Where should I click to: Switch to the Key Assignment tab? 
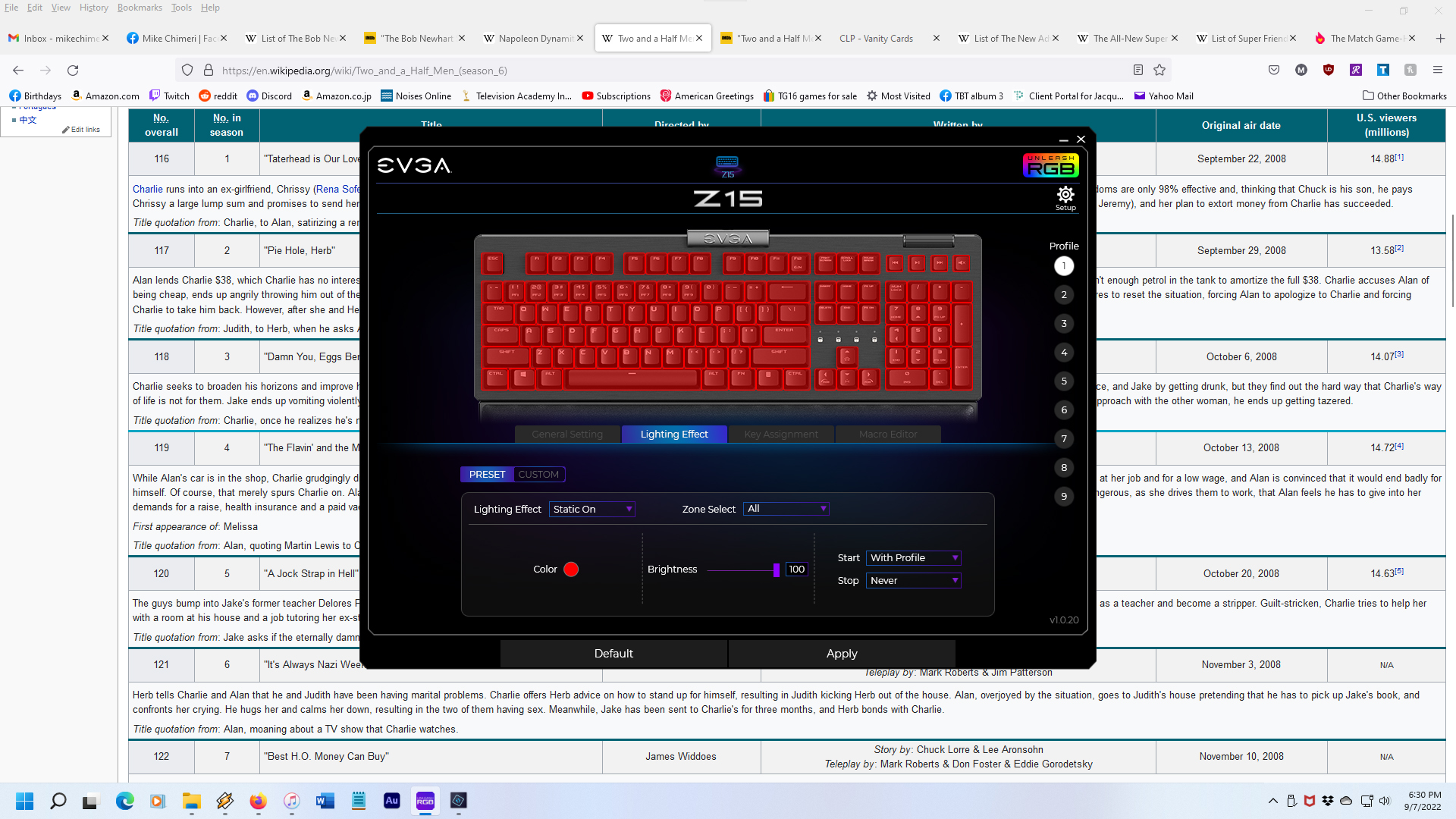click(x=781, y=435)
